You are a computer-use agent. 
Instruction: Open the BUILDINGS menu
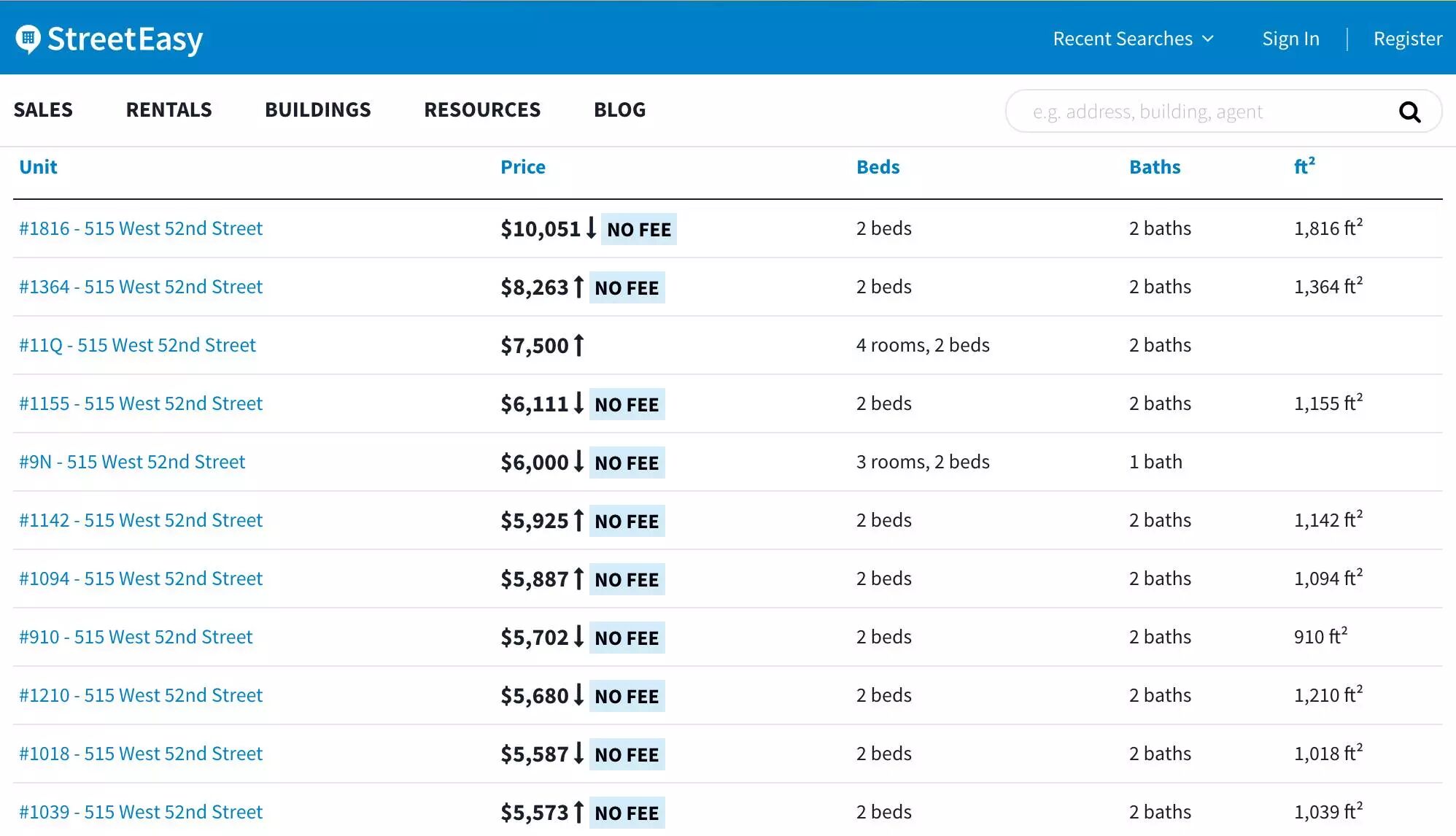click(317, 109)
